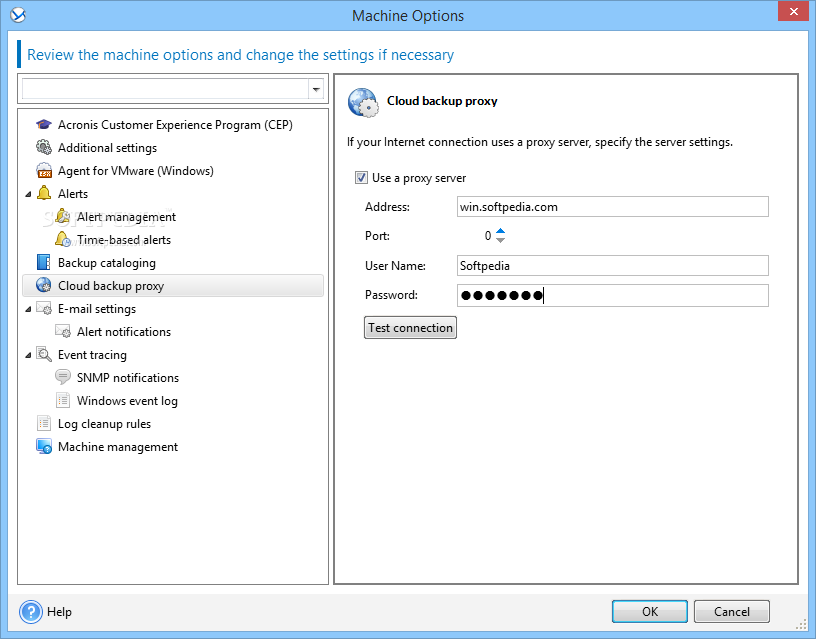
Task: Open Alert notifications settings
Action: pos(124,331)
